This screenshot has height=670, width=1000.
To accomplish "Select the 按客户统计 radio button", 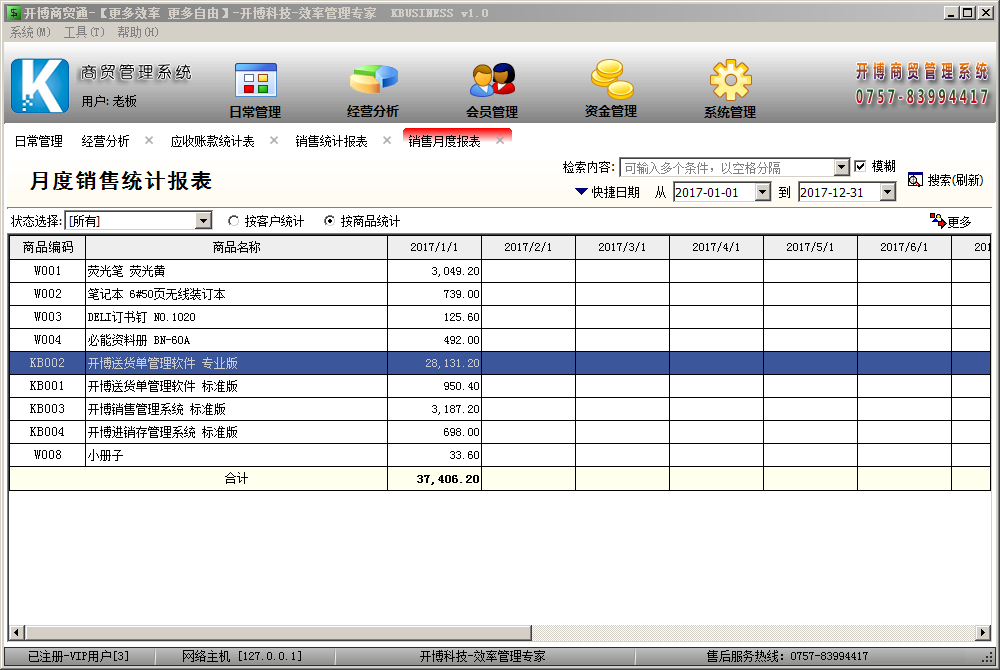I will click(x=233, y=221).
